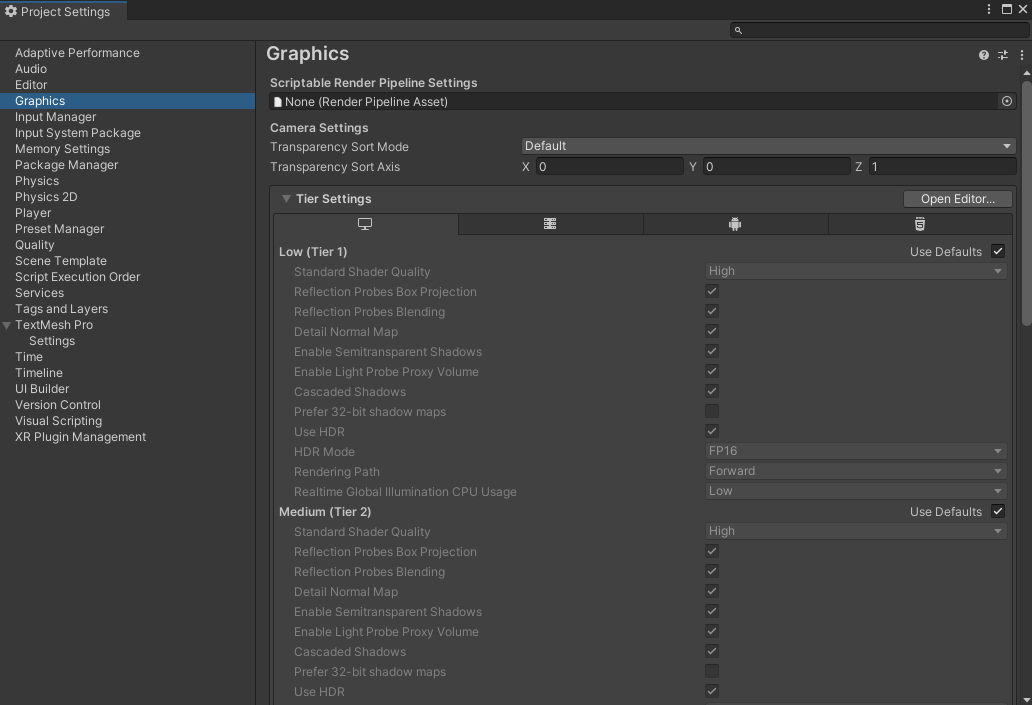Open Tier 2 Standard Shader Quality dropdown

click(x=856, y=531)
